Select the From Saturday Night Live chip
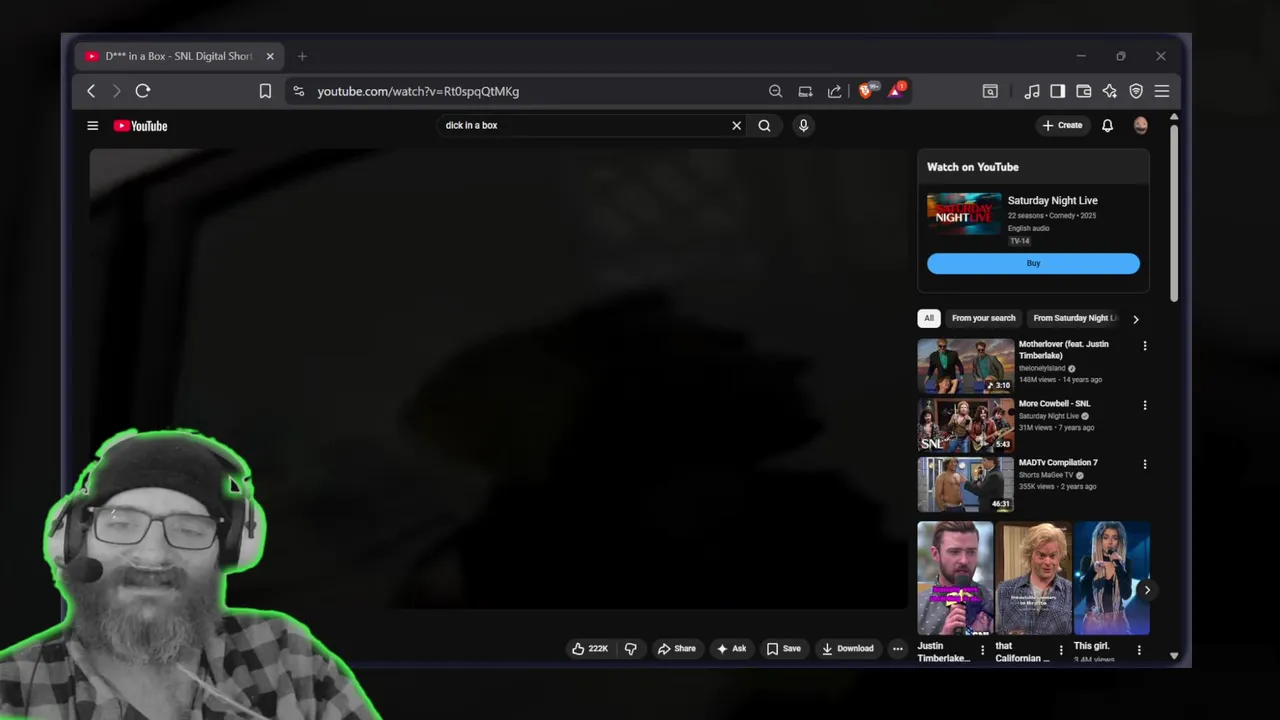The width and height of the screenshot is (1280, 720). (x=1075, y=318)
